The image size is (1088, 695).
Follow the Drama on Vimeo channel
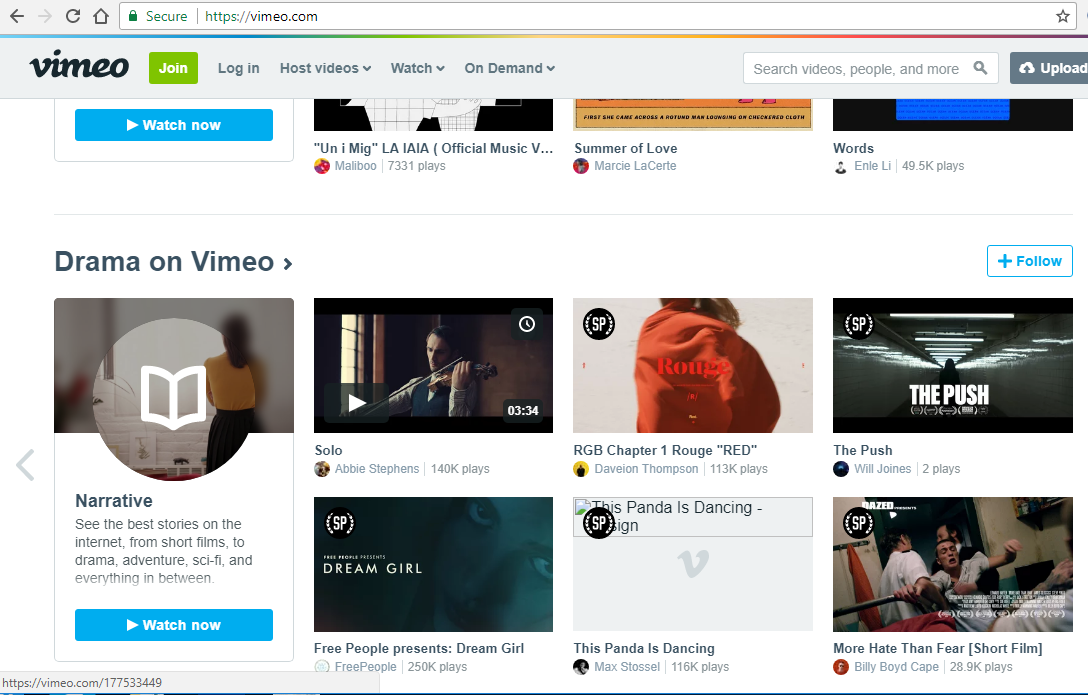coord(1030,261)
